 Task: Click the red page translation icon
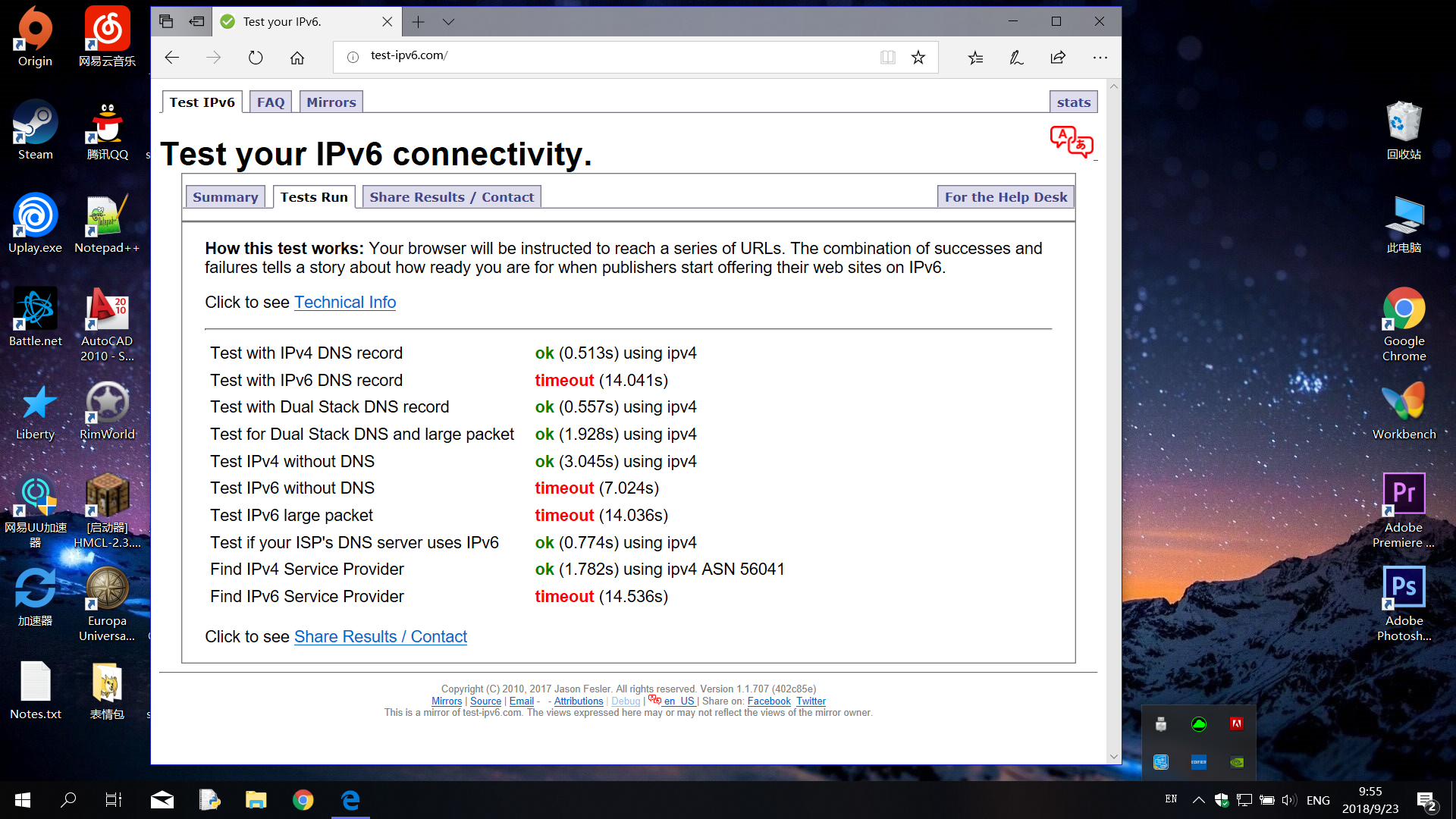tap(1071, 142)
